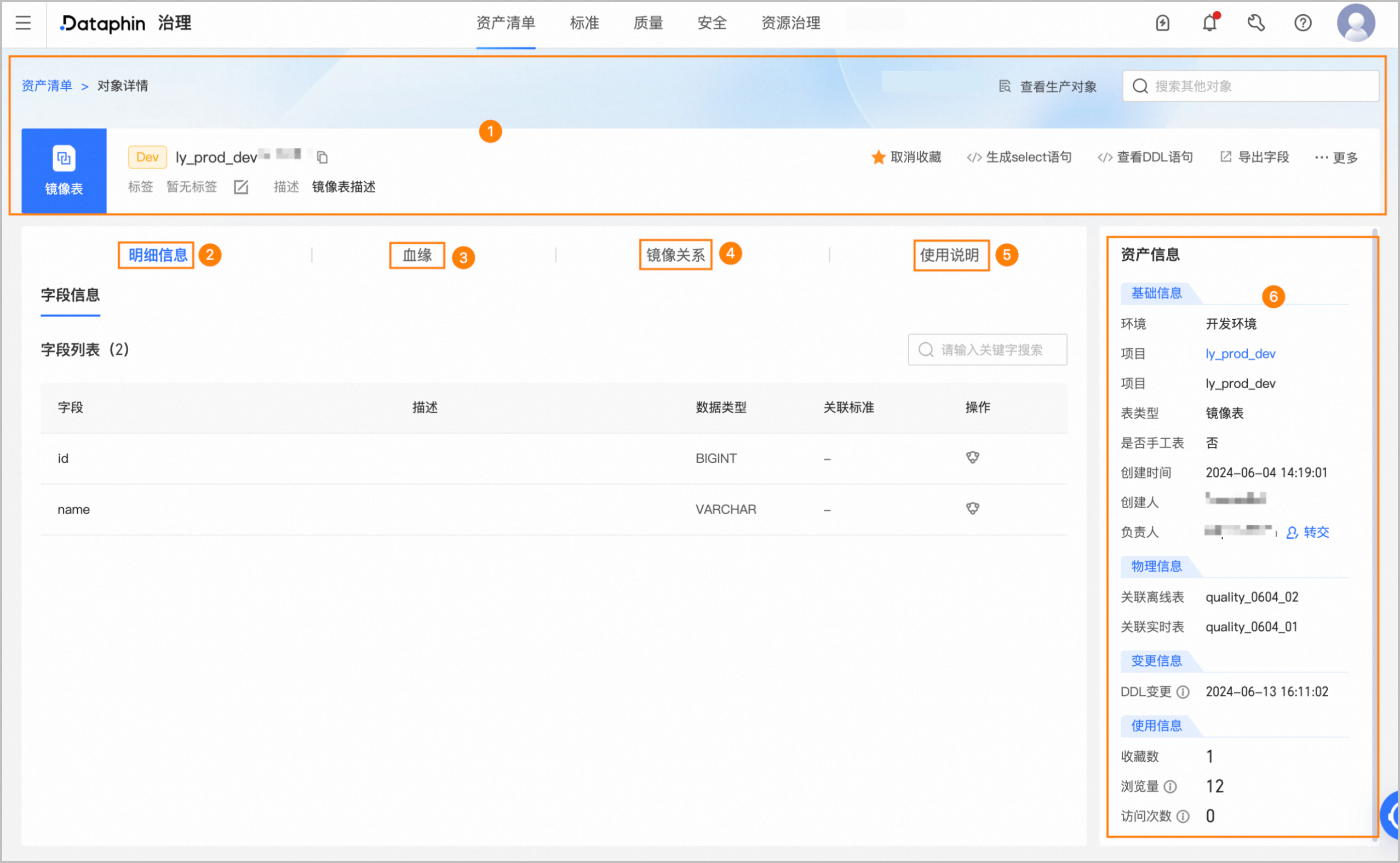Click 关联实时表 value quality_0604_01

(x=1252, y=626)
